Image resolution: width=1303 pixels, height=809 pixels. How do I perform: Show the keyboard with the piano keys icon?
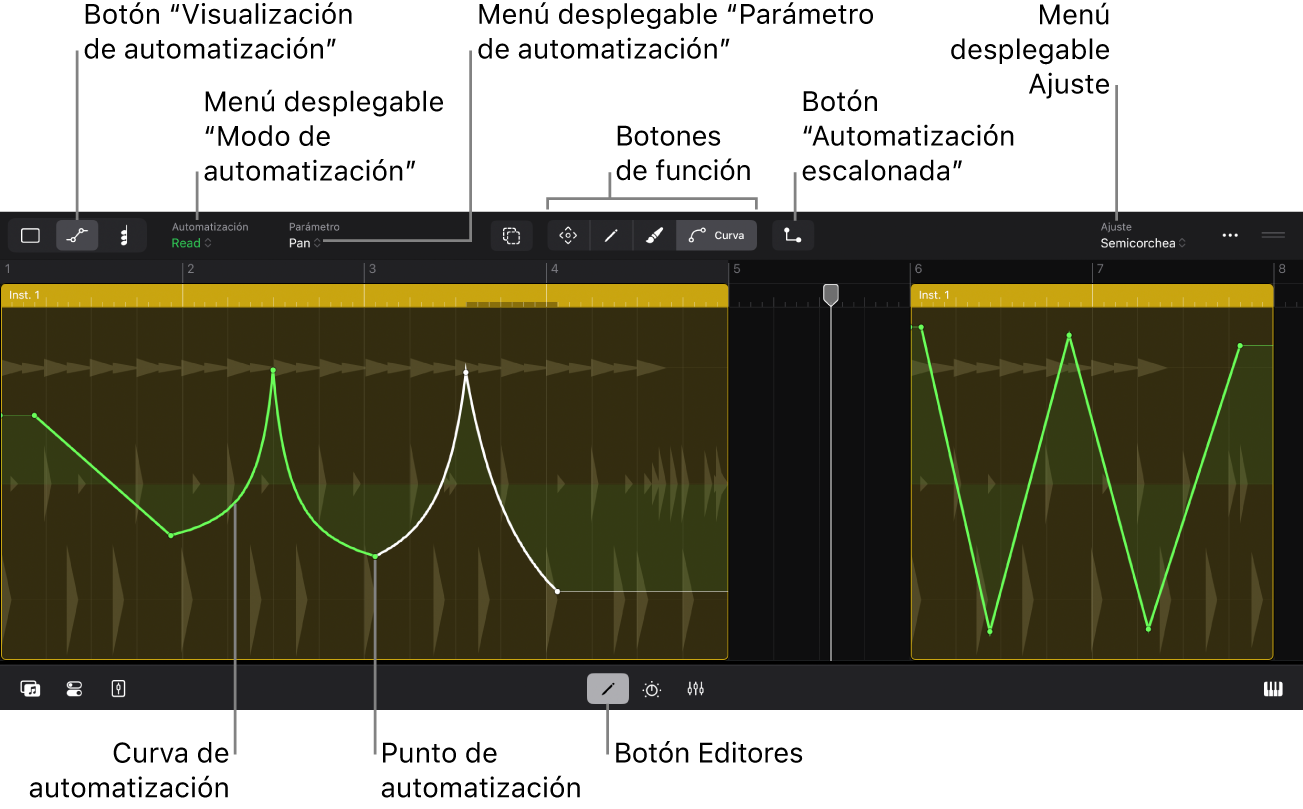(x=1273, y=689)
